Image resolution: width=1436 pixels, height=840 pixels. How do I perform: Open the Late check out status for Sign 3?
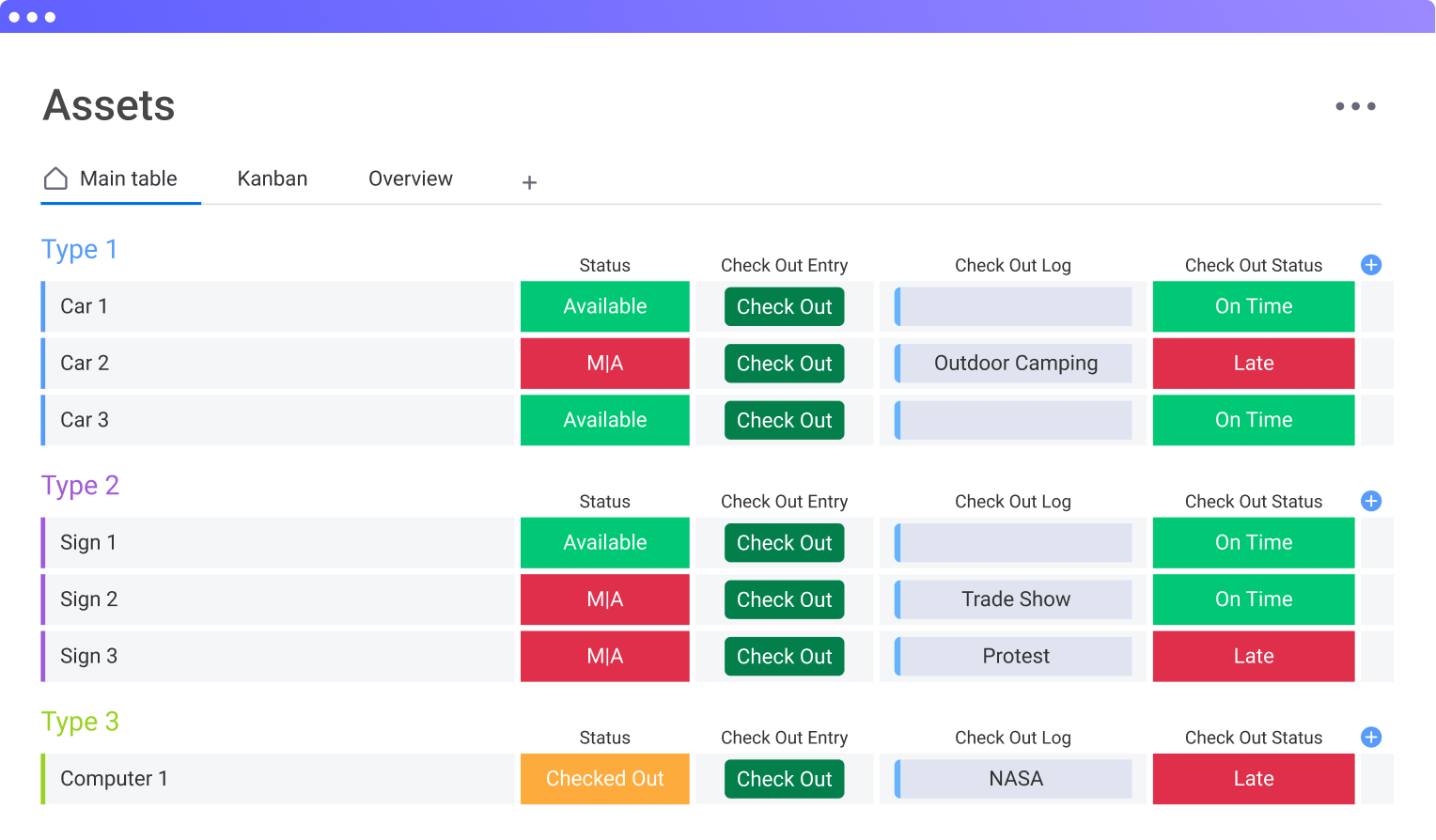click(x=1253, y=656)
